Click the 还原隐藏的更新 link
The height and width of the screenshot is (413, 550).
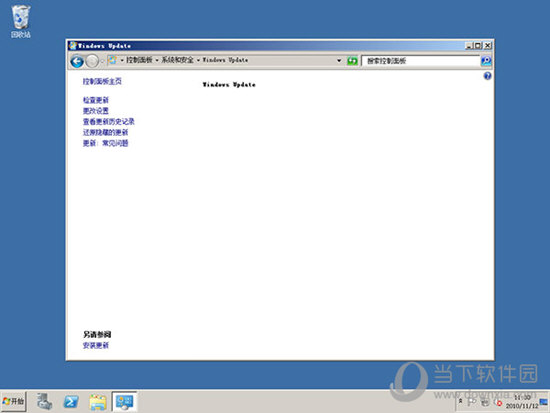(x=106, y=132)
